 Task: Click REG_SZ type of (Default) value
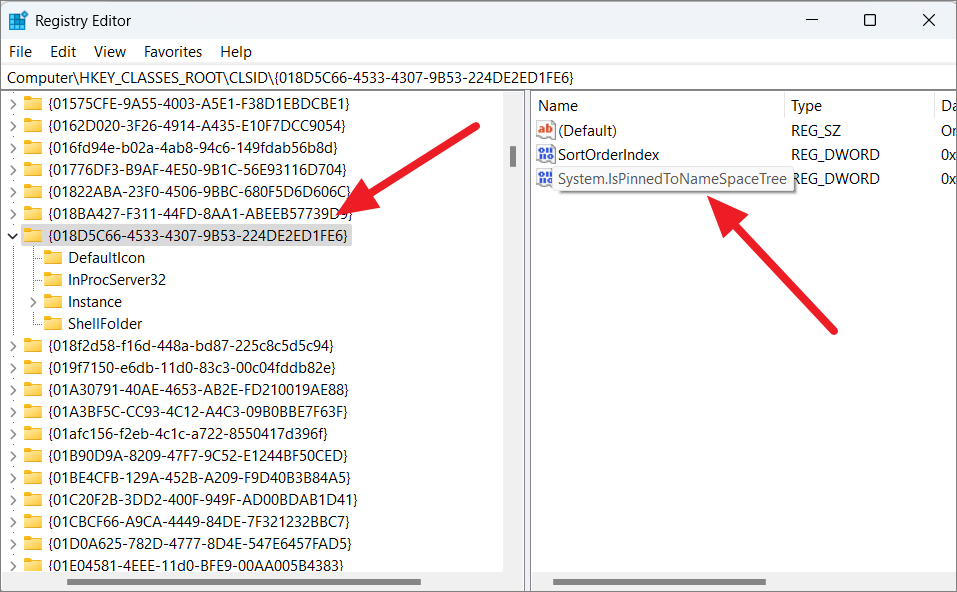(x=815, y=131)
